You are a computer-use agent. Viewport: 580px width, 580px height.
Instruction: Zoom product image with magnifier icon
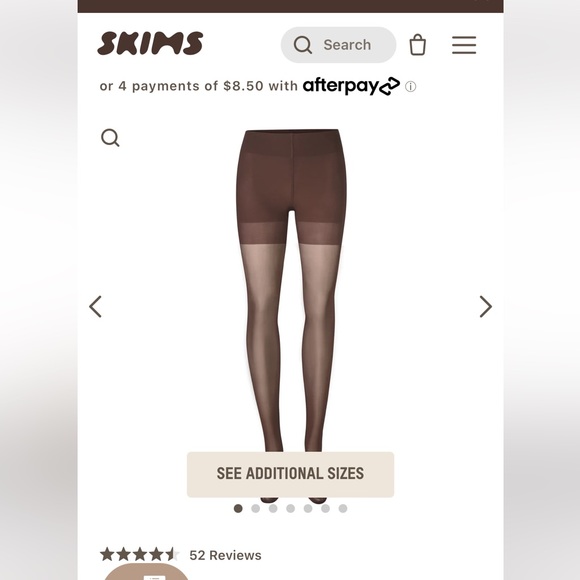point(110,138)
